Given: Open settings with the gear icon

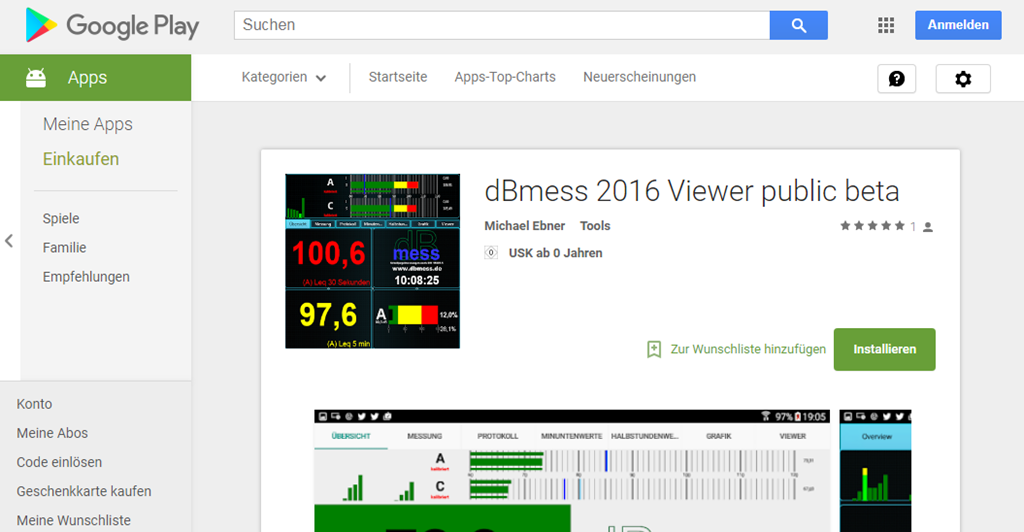Looking at the screenshot, I should [x=962, y=78].
